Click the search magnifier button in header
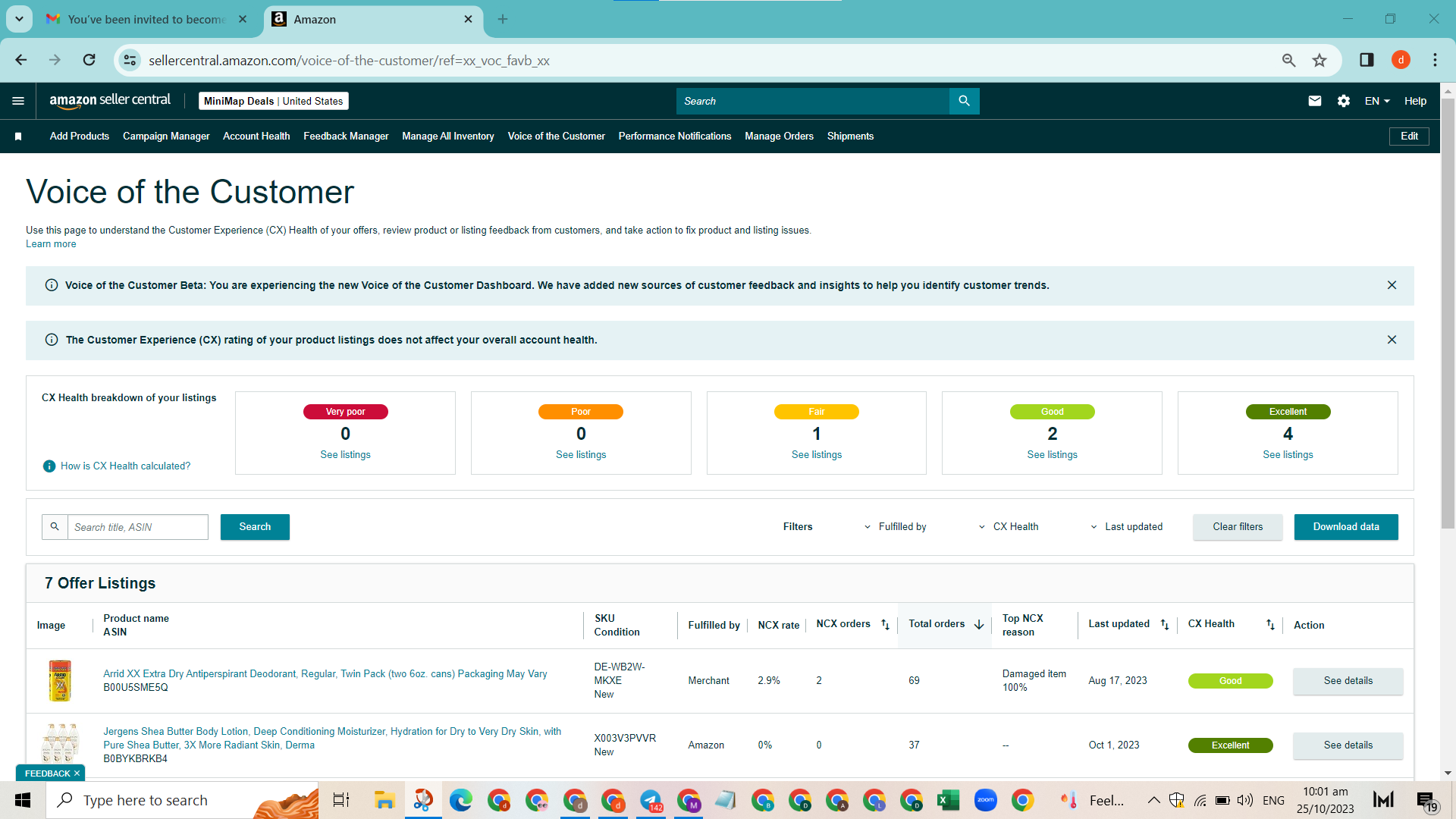1456x819 pixels. tap(964, 101)
